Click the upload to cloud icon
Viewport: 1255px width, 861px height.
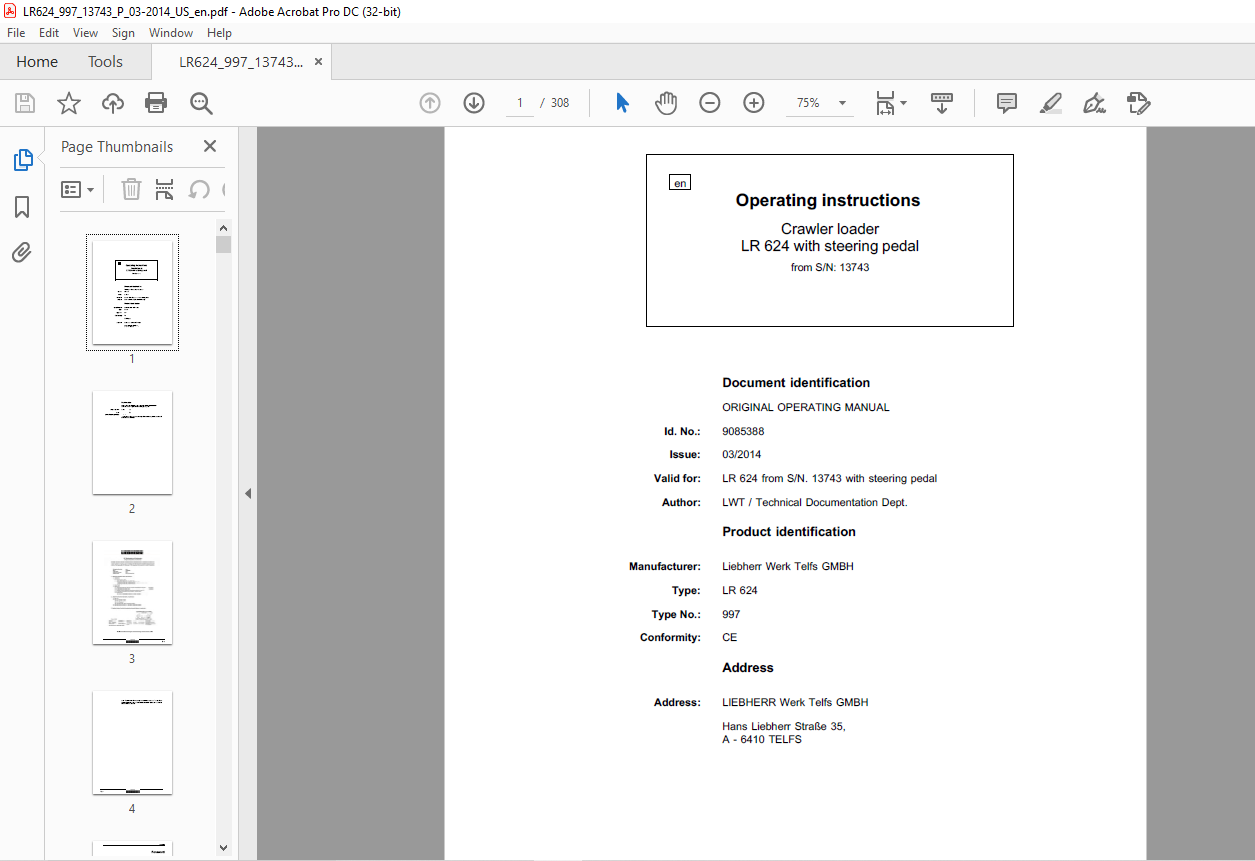pyautogui.click(x=113, y=103)
